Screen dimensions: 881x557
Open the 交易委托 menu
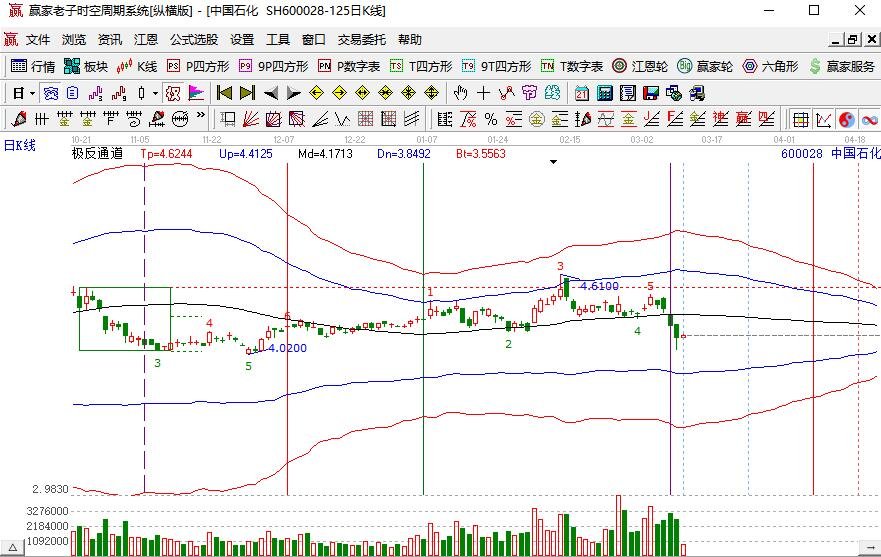pyautogui.click(x=361, y=40)
